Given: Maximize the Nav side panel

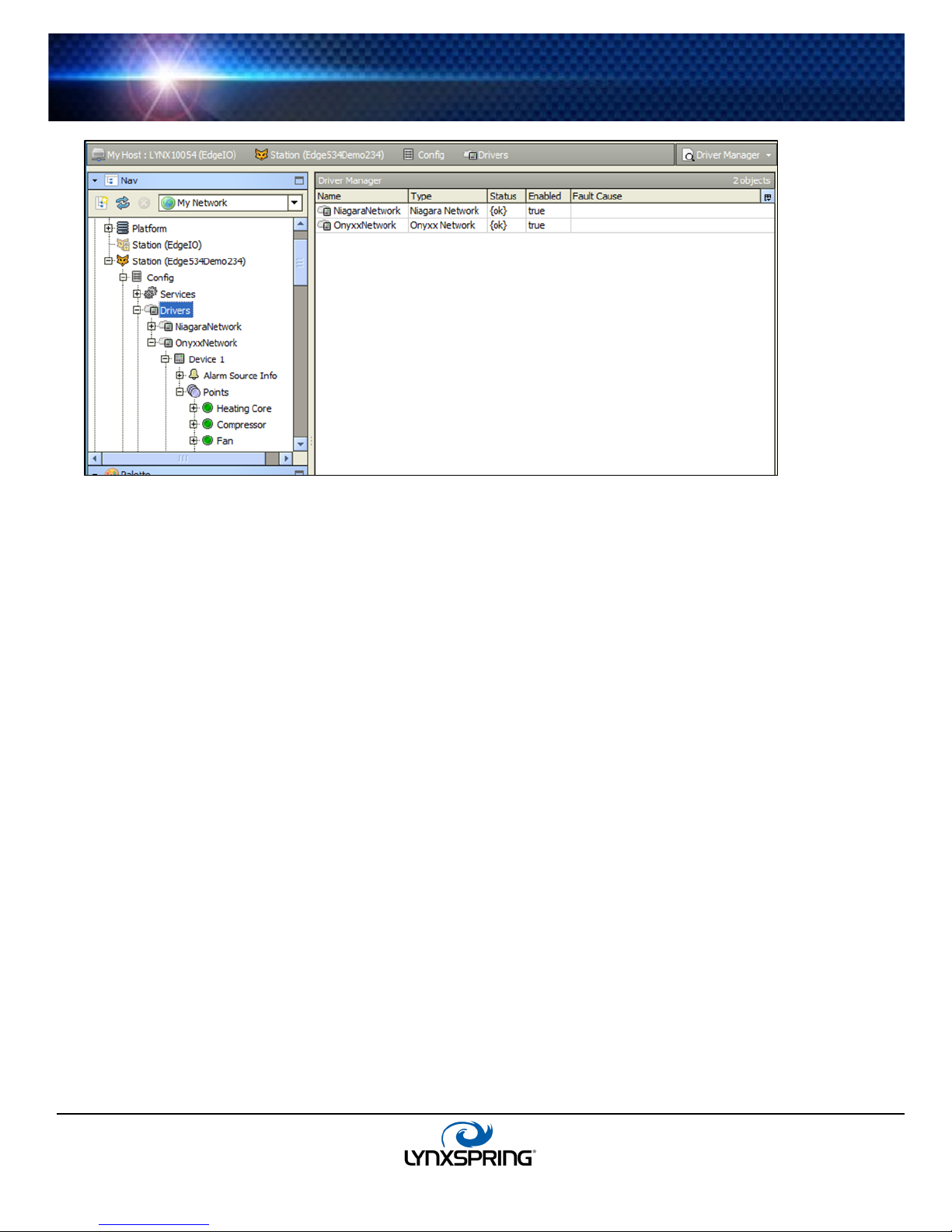Looking at the screenshot, I should click(x=299, y=180).
